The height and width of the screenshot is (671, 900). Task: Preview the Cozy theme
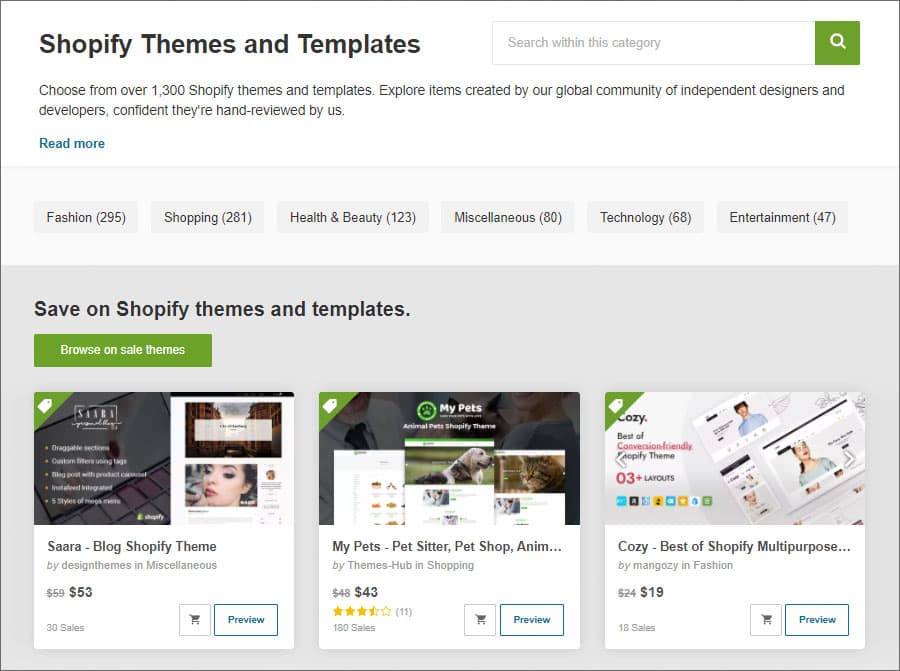[x=817, y=619]
